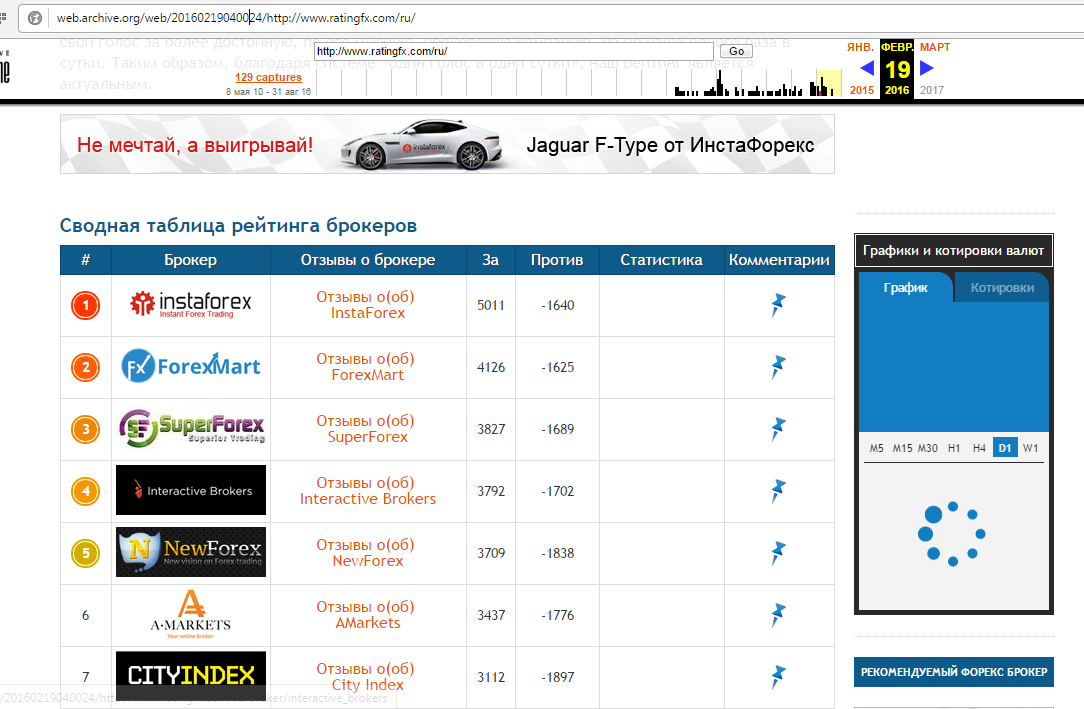The image size is (1084, 709).
Task: Open the comments pin for NewForex row
Action: pos(778,553)
